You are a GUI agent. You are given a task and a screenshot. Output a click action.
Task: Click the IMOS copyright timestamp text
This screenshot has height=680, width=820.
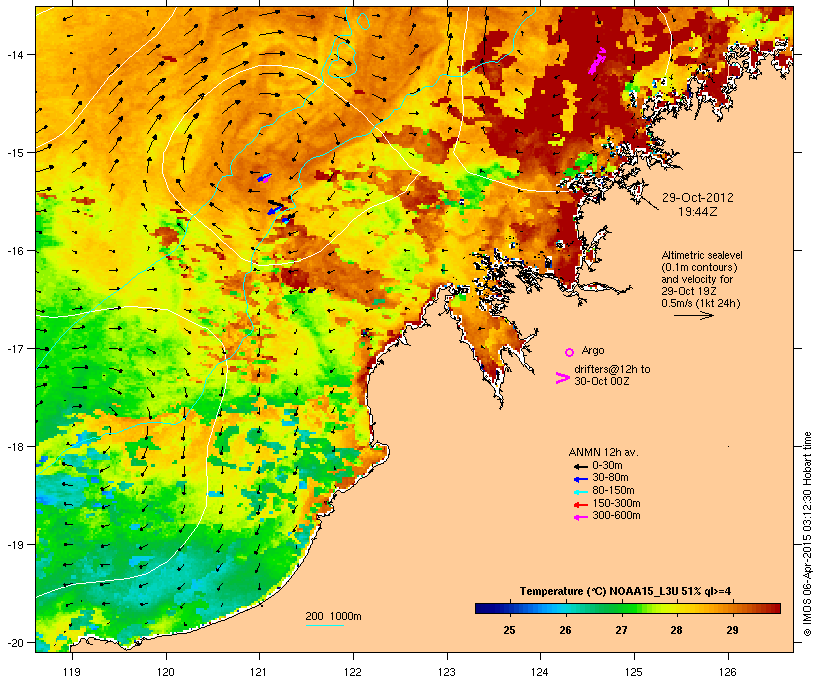807,534
